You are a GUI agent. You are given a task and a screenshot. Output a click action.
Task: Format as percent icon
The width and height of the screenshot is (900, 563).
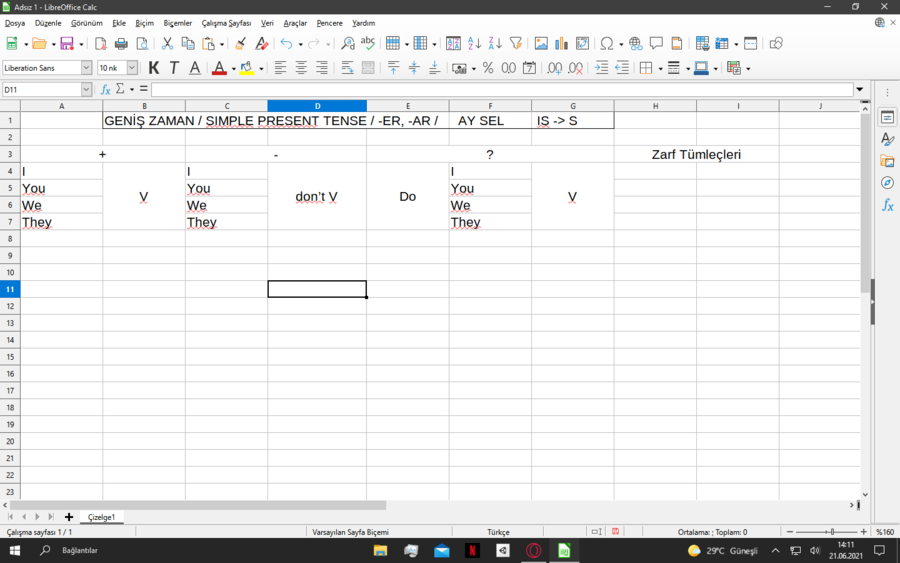click(488, 68)
